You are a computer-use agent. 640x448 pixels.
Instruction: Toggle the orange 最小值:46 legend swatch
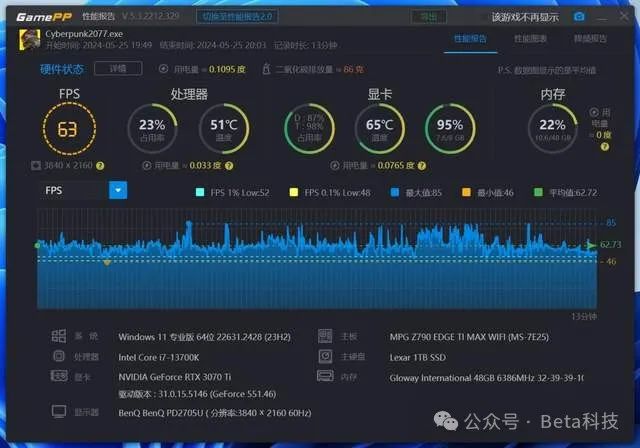pos(466,192)
